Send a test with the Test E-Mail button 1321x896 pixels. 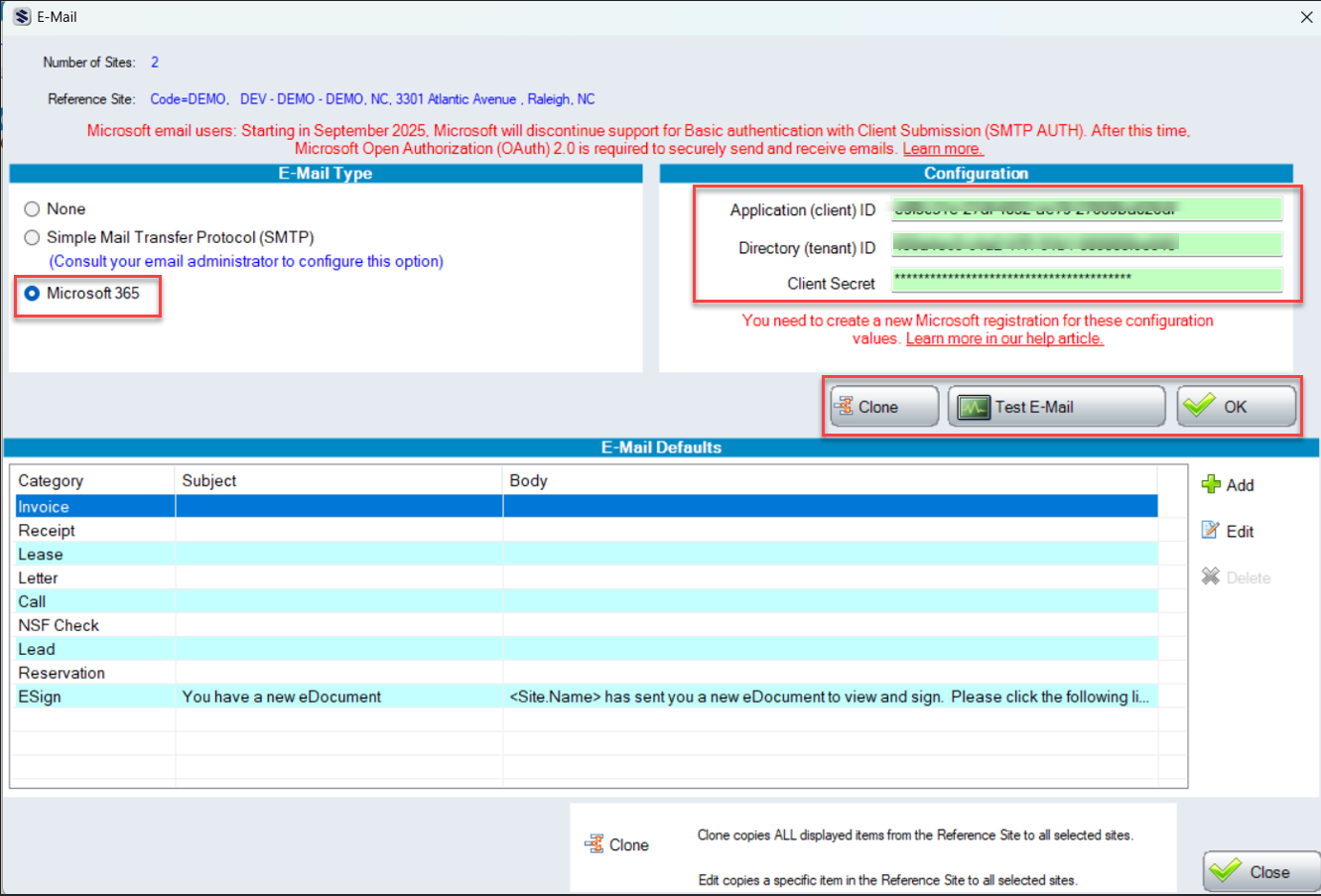(x=1056, y=407)
